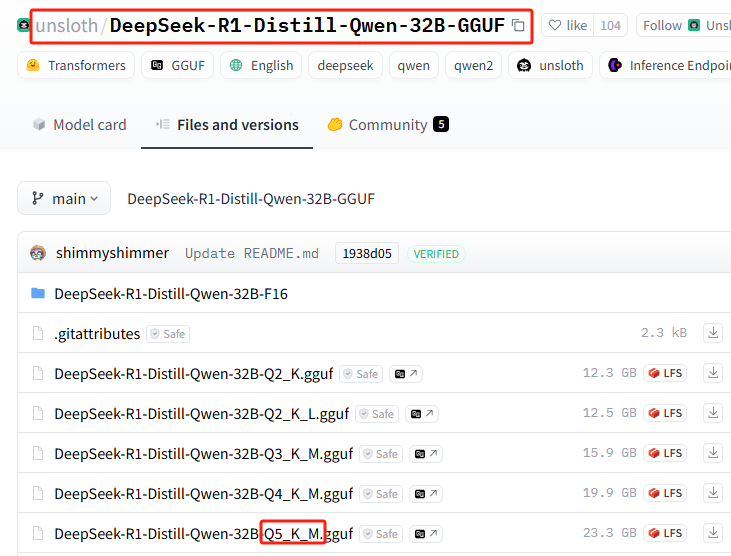Click the unsloth organization avatar beside the title
The width and height of the screenshot is (731, 556).
click(22, 25)
